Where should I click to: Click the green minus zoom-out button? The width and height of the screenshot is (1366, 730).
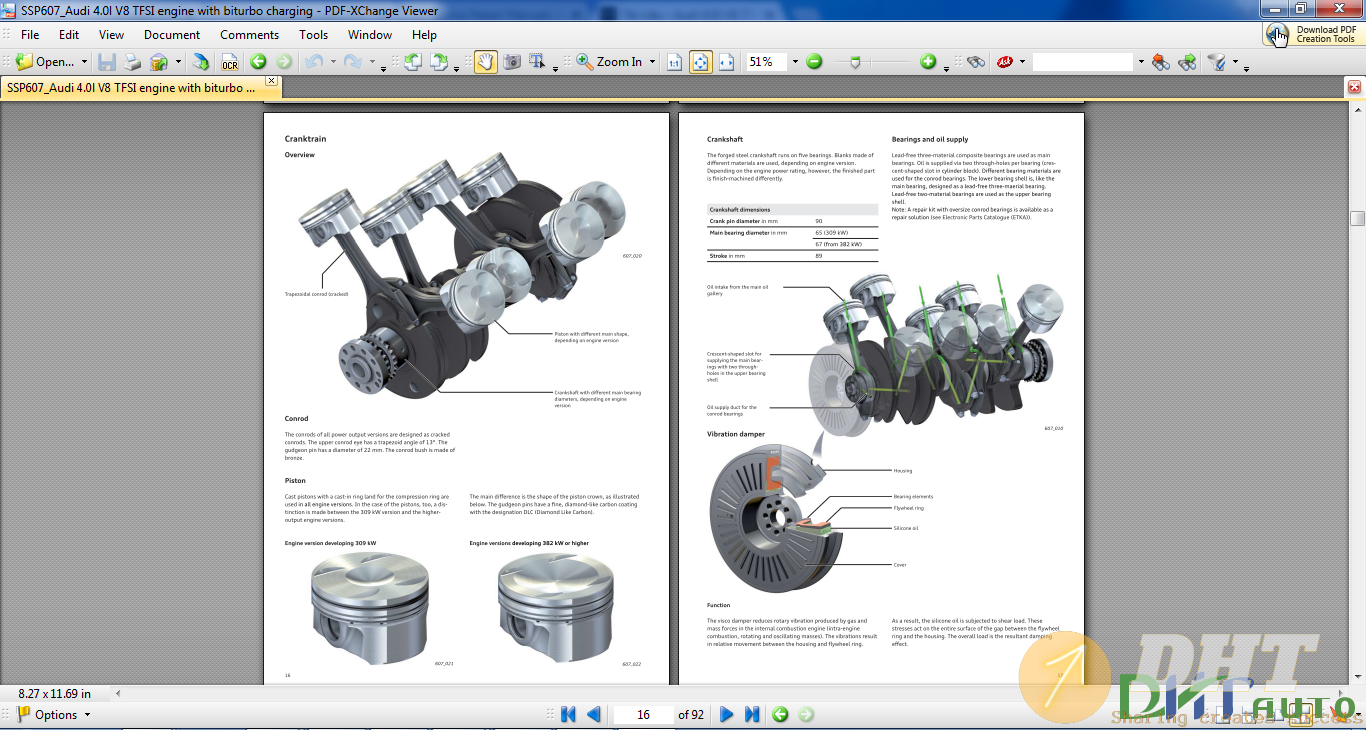[814, 62]
